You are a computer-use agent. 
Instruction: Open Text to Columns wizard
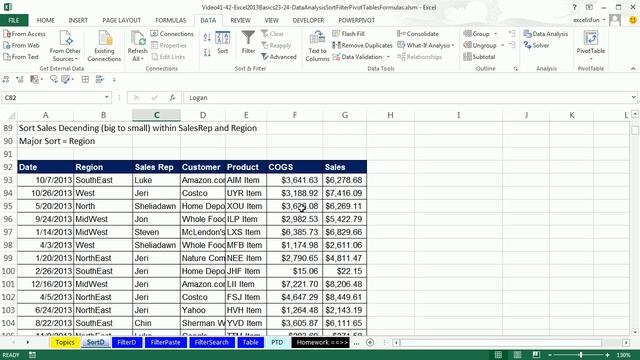tap(317, 46)
